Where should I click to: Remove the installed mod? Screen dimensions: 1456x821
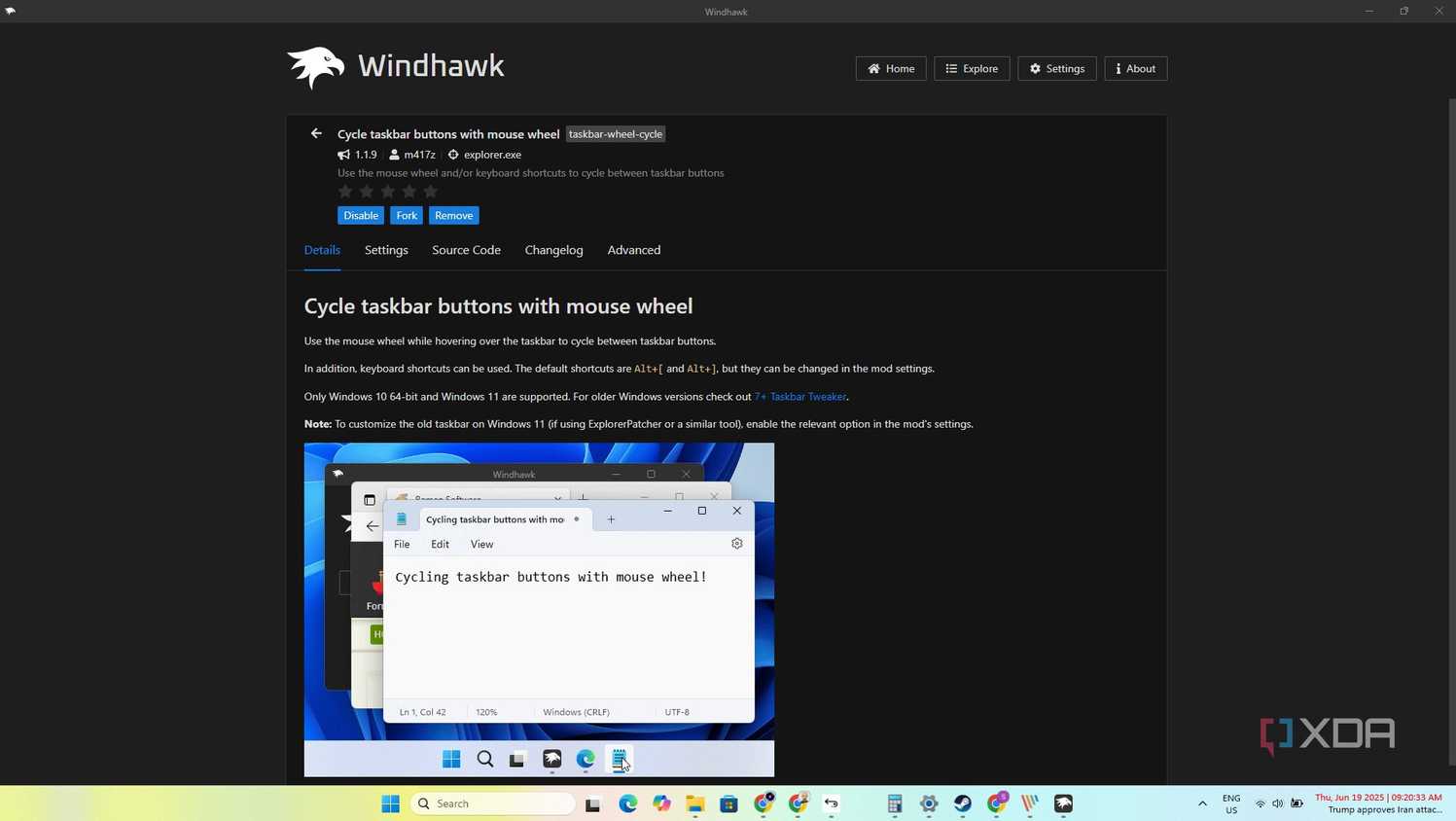coord(454,216)
